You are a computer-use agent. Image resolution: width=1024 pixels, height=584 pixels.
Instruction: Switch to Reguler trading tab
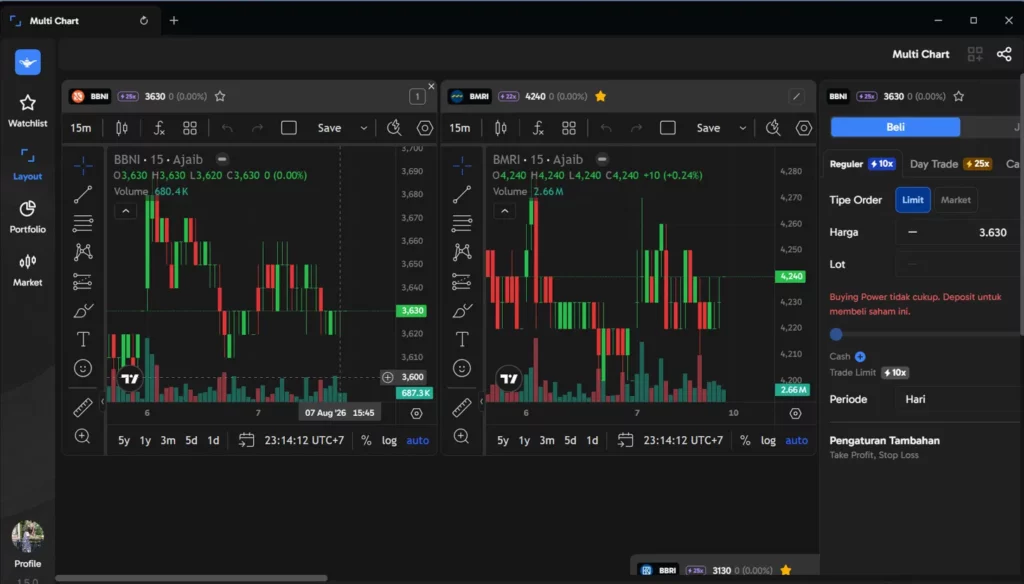862,164
